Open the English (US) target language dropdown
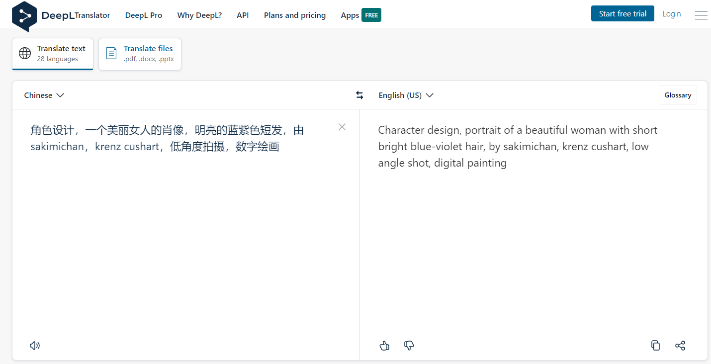 pos(406,95)
